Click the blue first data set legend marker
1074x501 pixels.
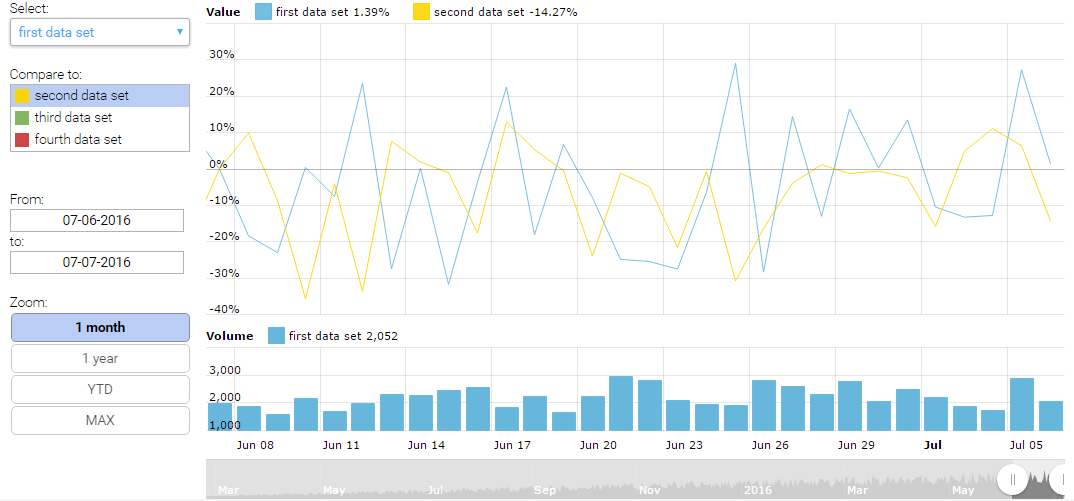(x=264, y=12)
